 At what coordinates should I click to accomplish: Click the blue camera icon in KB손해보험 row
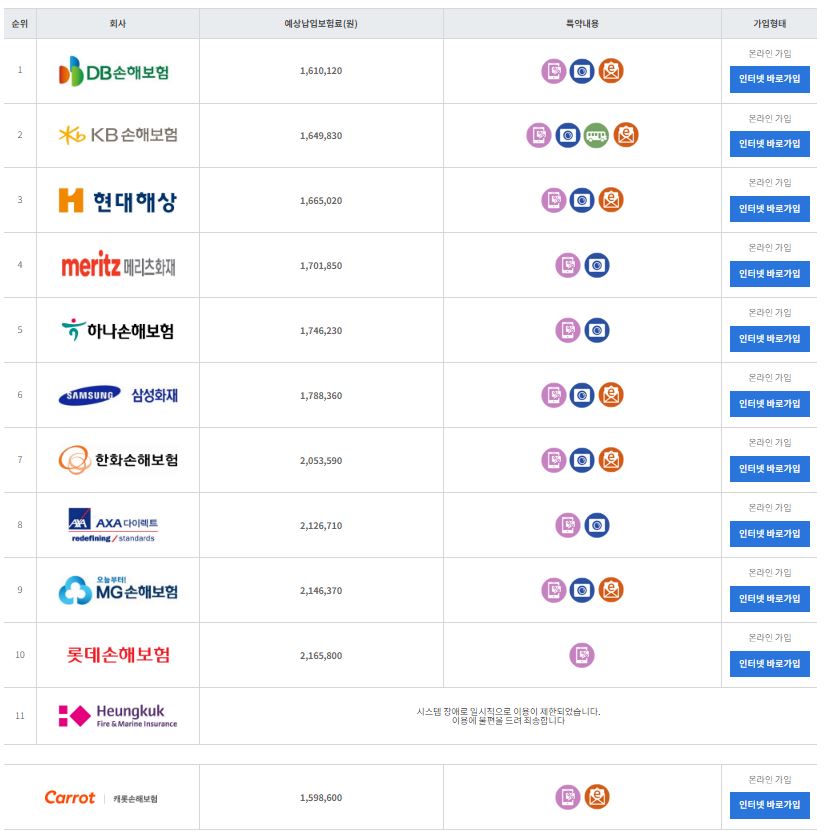[568, 135]
